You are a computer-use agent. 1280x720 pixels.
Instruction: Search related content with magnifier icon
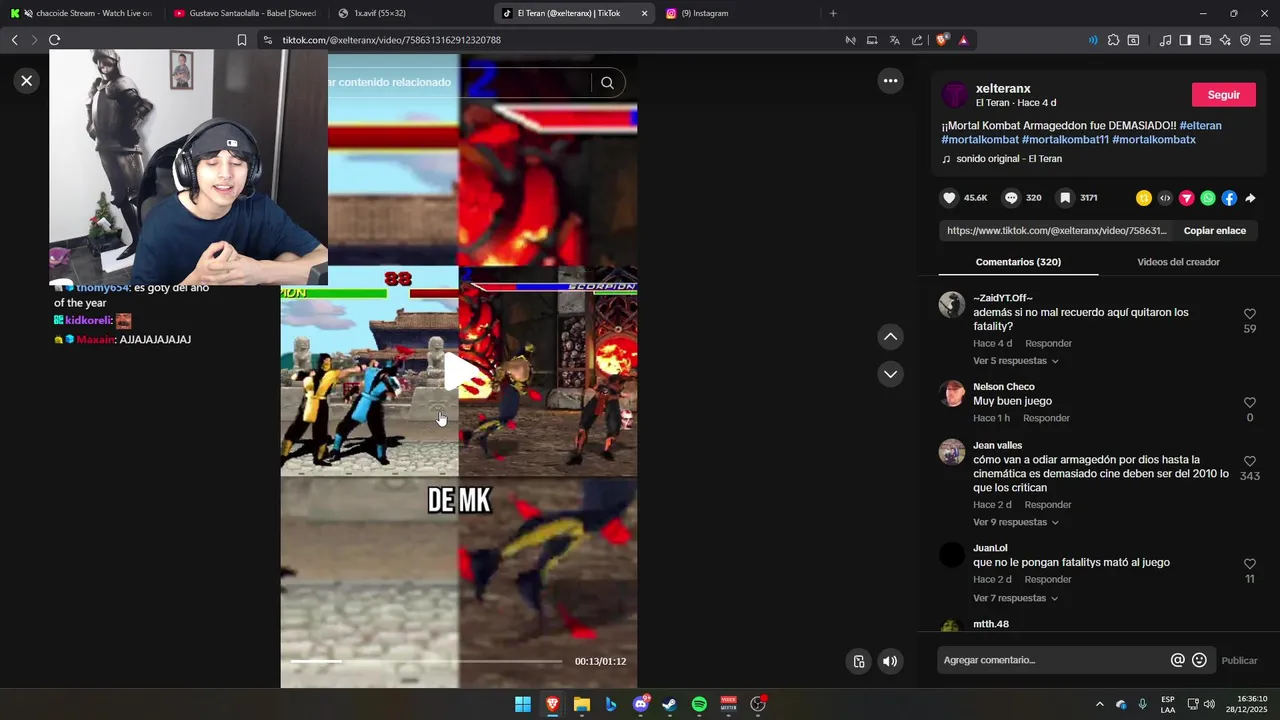point(607,82)
